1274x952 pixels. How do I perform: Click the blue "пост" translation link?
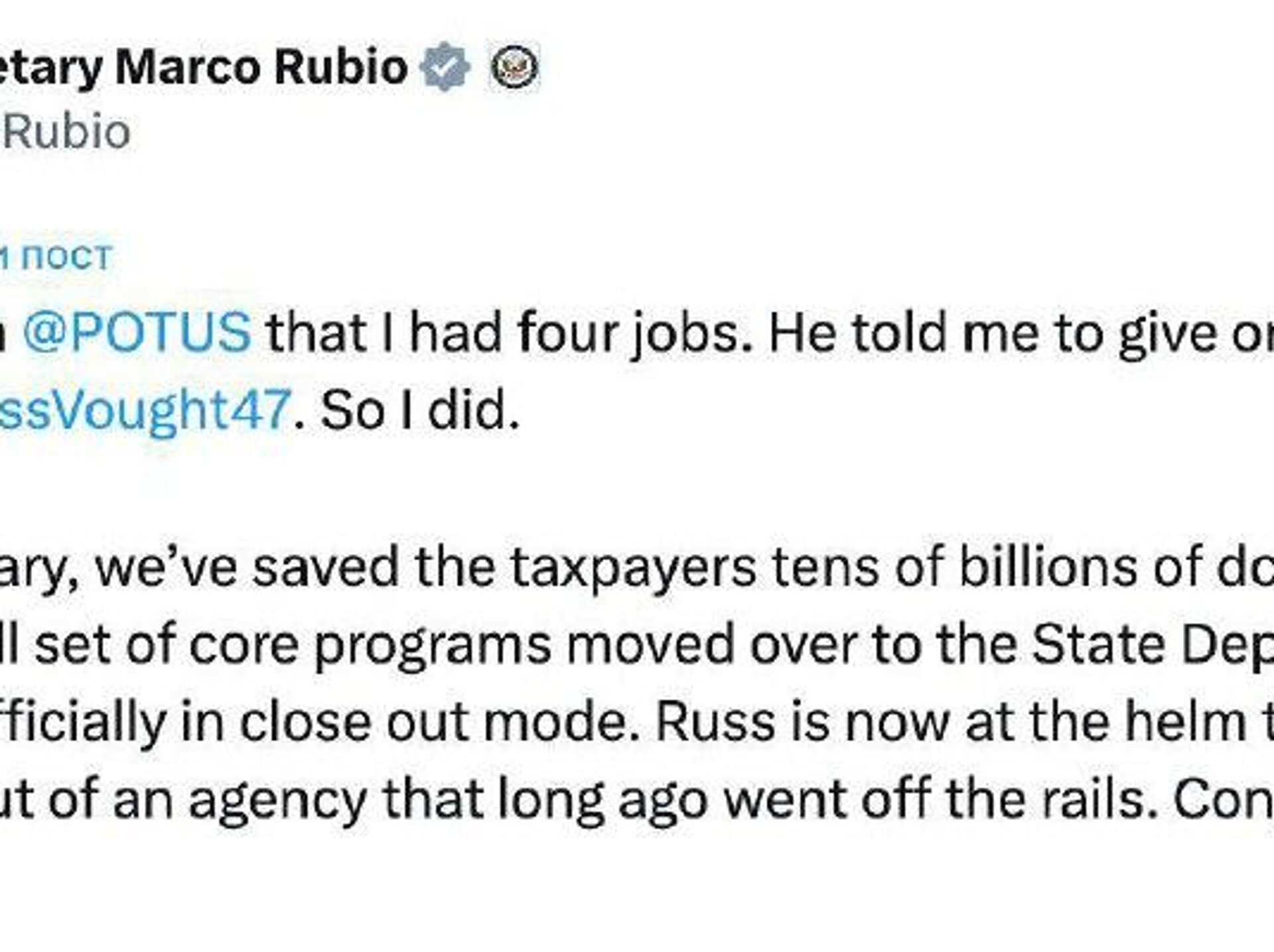[x=66, y=256]
